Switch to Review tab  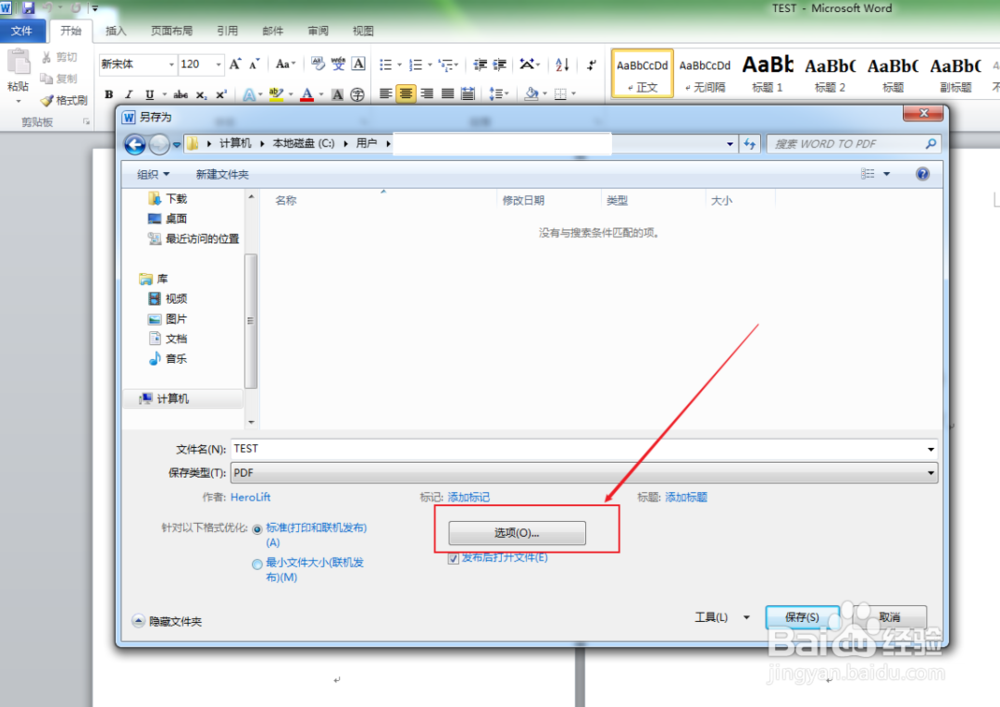(x=318, y=31)
